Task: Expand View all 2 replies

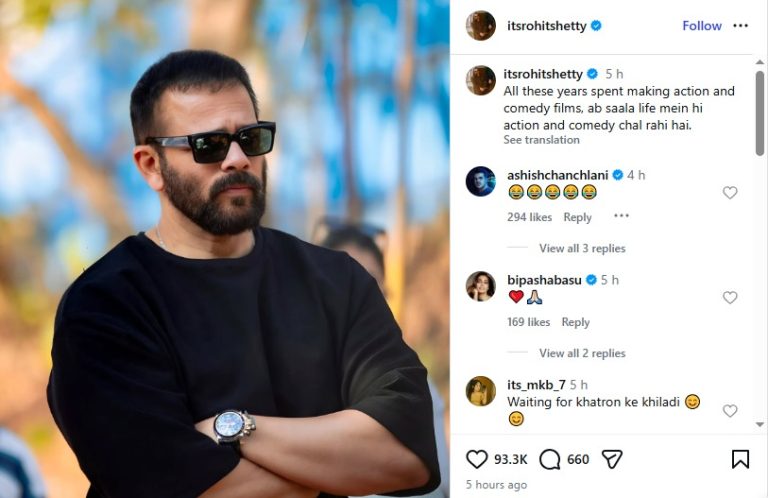Action: [x=582, y=353]
